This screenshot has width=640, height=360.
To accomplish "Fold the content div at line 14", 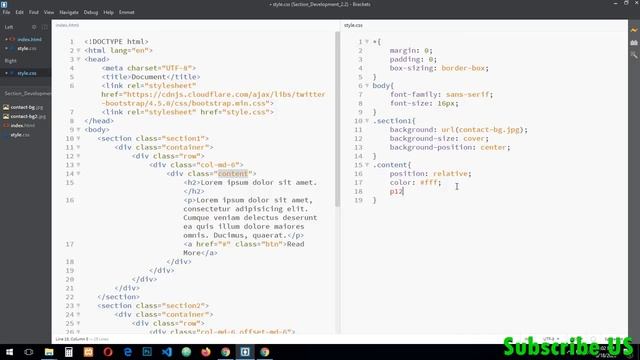I will pos(78,174).
